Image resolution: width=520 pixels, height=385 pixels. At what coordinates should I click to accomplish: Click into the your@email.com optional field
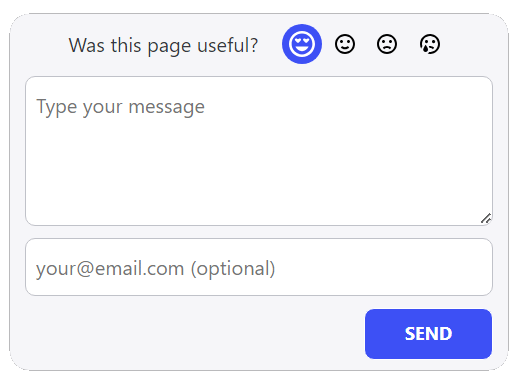[259, 267]
